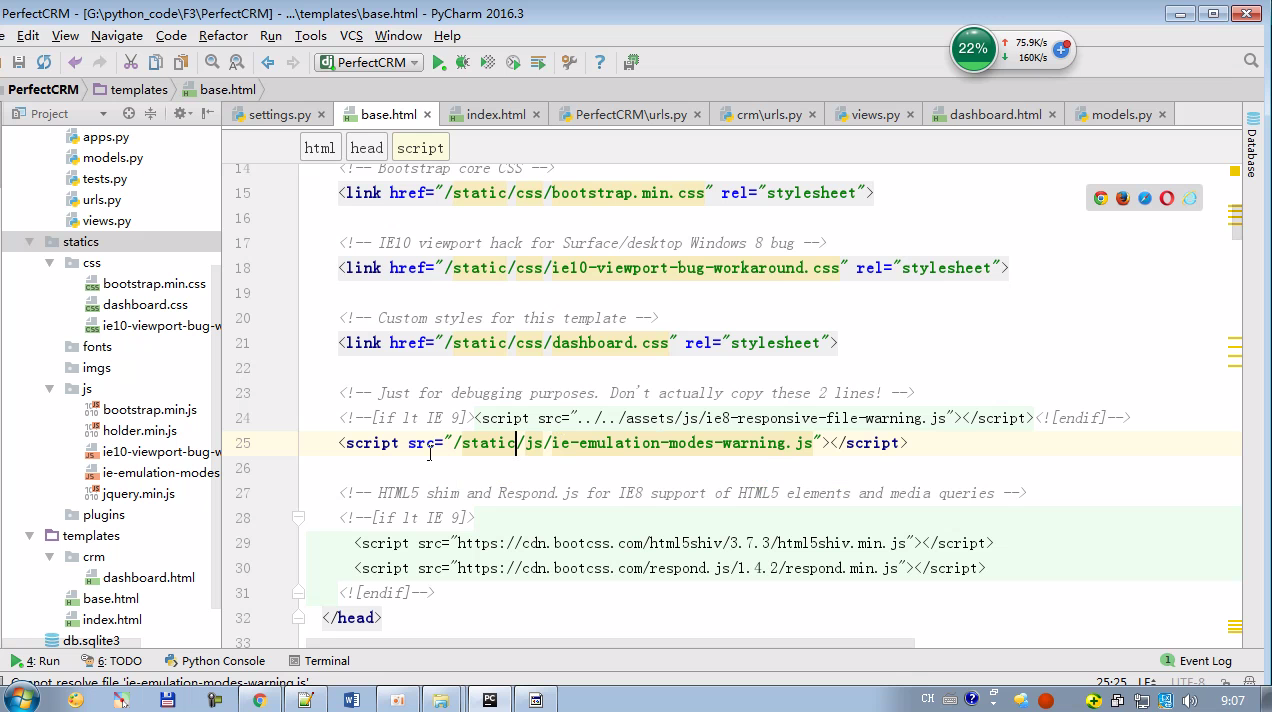Click the Save All floppy icon
Screen dimensions: 1272x712
point(18,62)
